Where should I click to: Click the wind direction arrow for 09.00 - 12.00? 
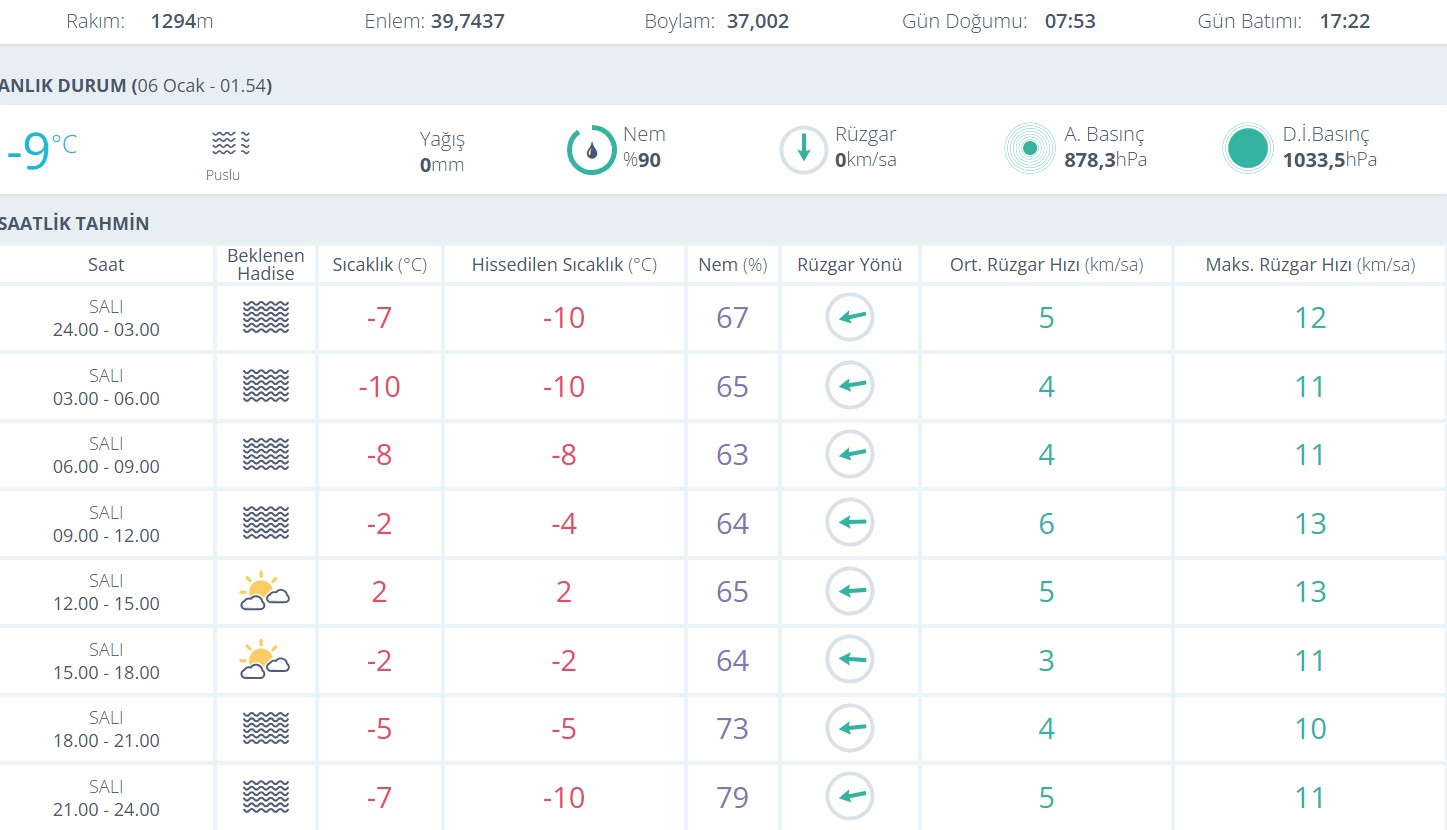[x=850, y=523]
